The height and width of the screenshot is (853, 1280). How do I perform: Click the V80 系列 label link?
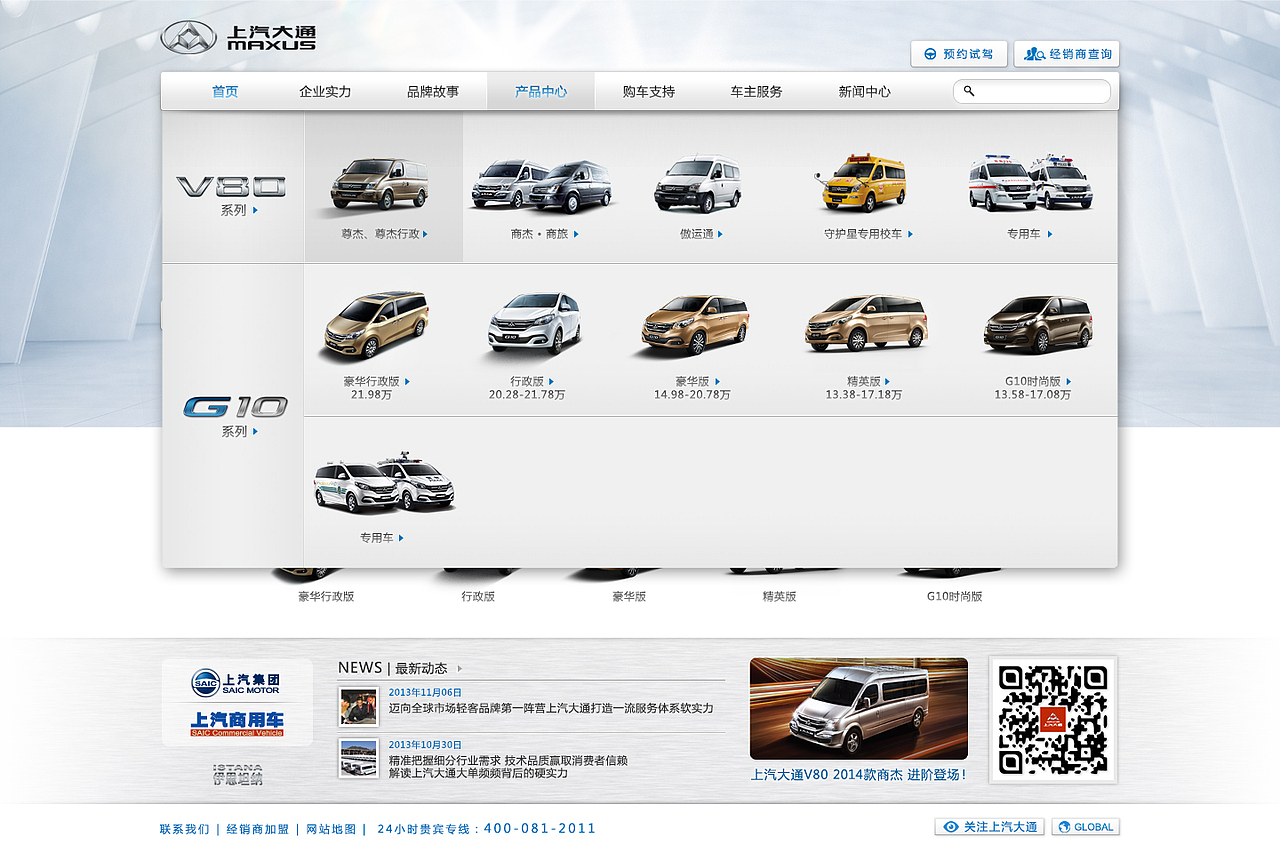[x=239, y=211]
